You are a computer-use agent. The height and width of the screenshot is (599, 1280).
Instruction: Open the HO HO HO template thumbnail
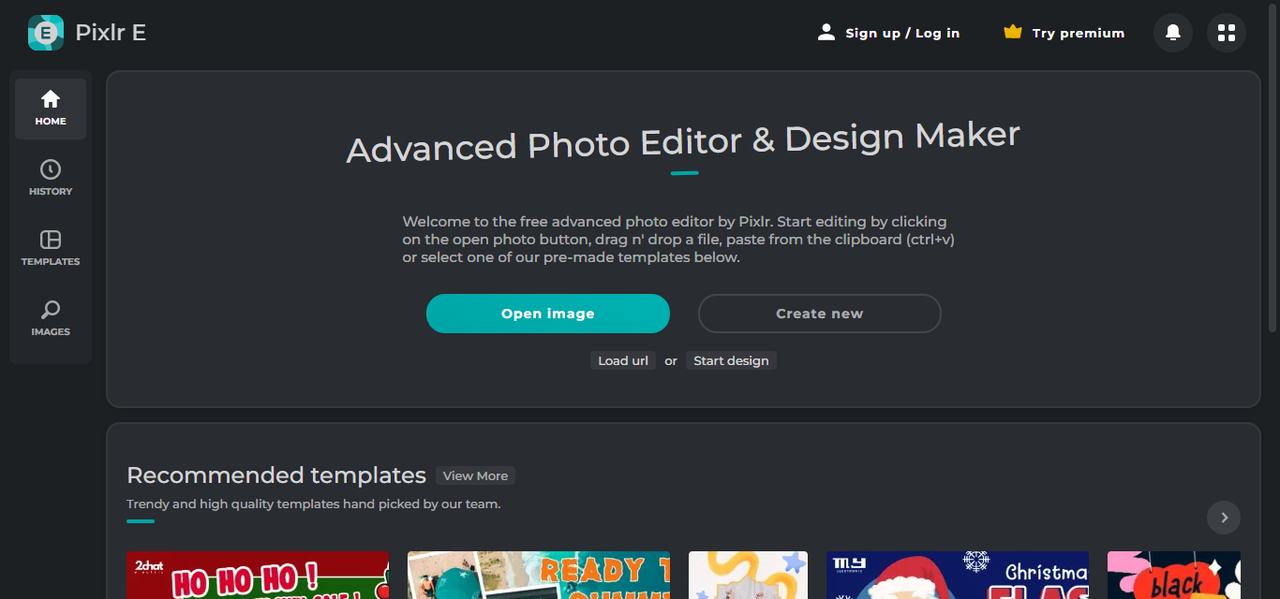(x=258, y=575)
